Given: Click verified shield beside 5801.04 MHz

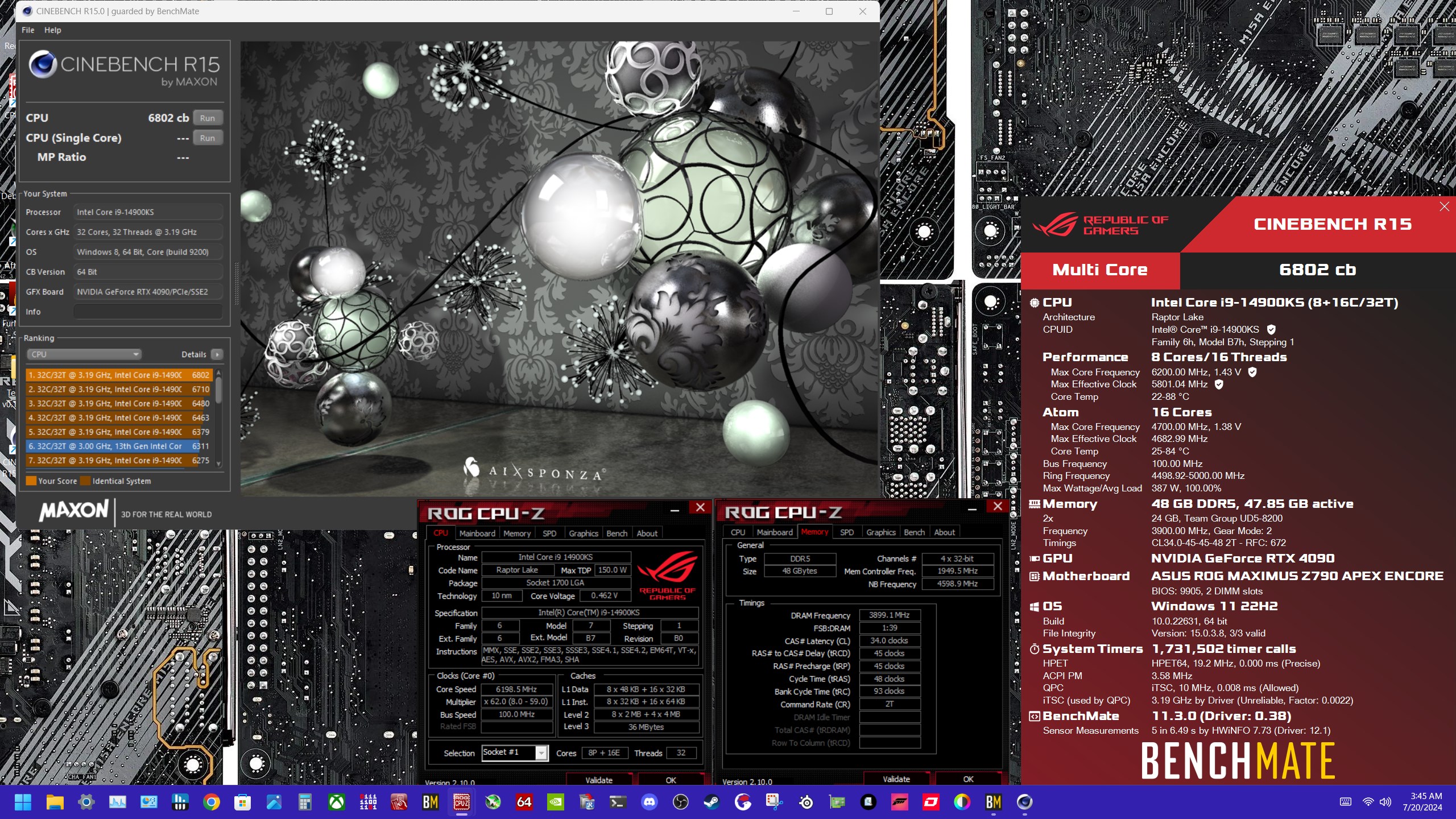Looking at the screenshot, I should [x=1219, y=384].
